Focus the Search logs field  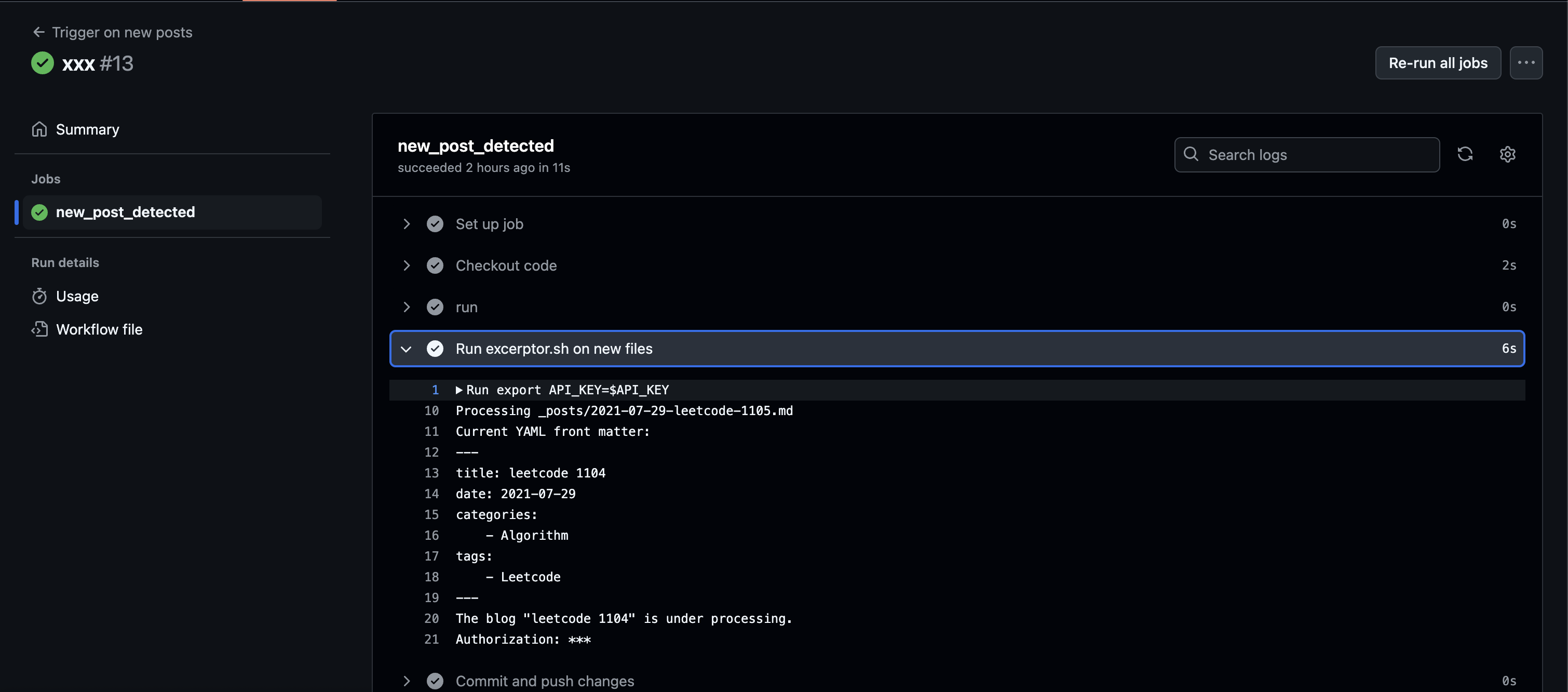[x=1307, y=155]
